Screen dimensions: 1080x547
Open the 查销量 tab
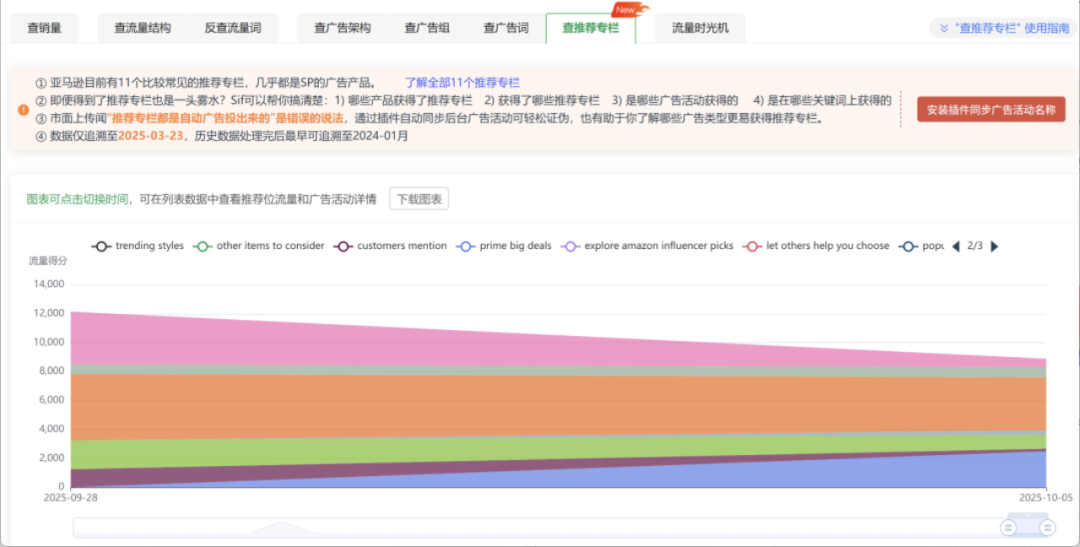(x=44, y=28)
